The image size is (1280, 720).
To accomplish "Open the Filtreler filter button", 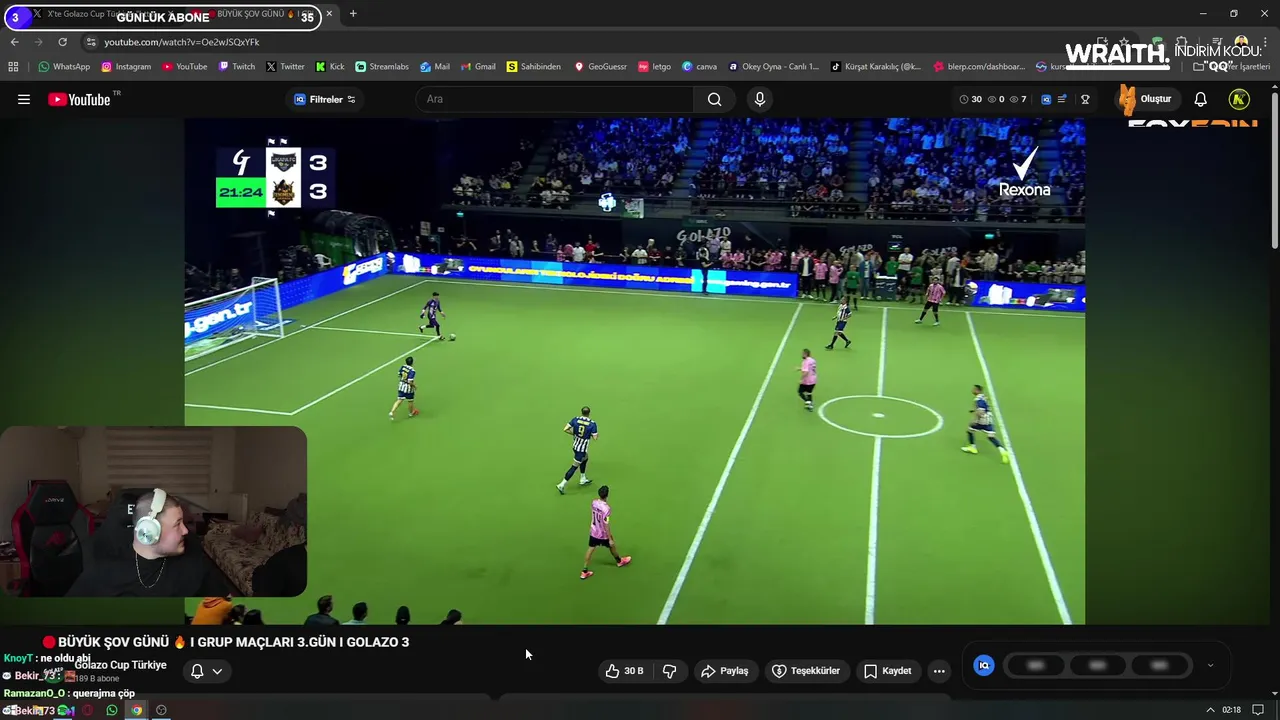I will click(x=325, y=99).
